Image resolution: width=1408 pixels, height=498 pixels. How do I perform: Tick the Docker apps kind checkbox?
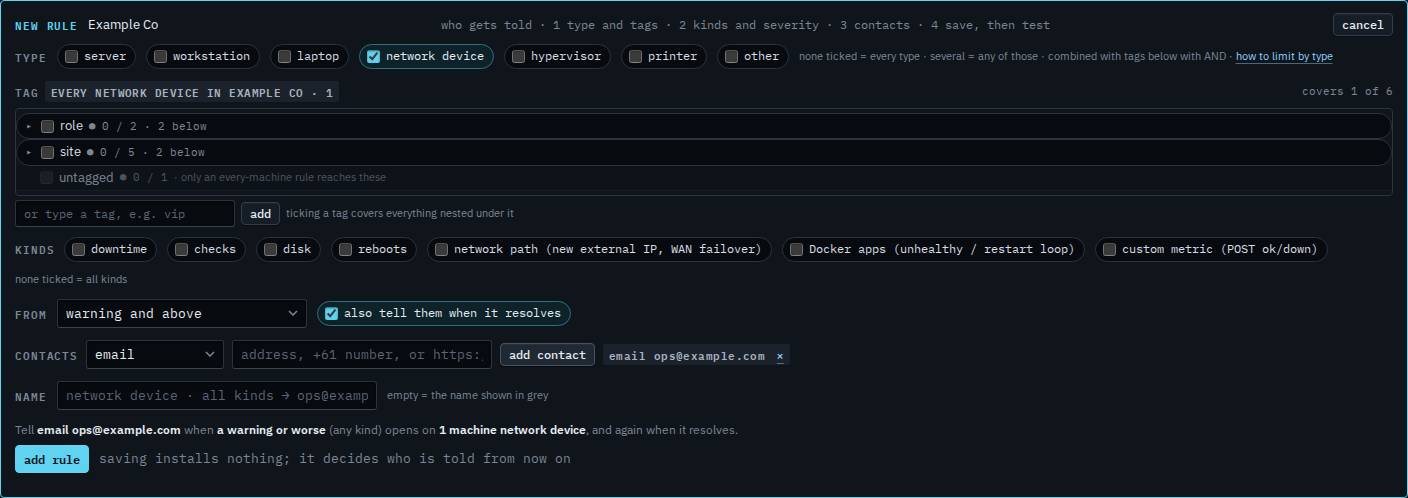point(796,249)
